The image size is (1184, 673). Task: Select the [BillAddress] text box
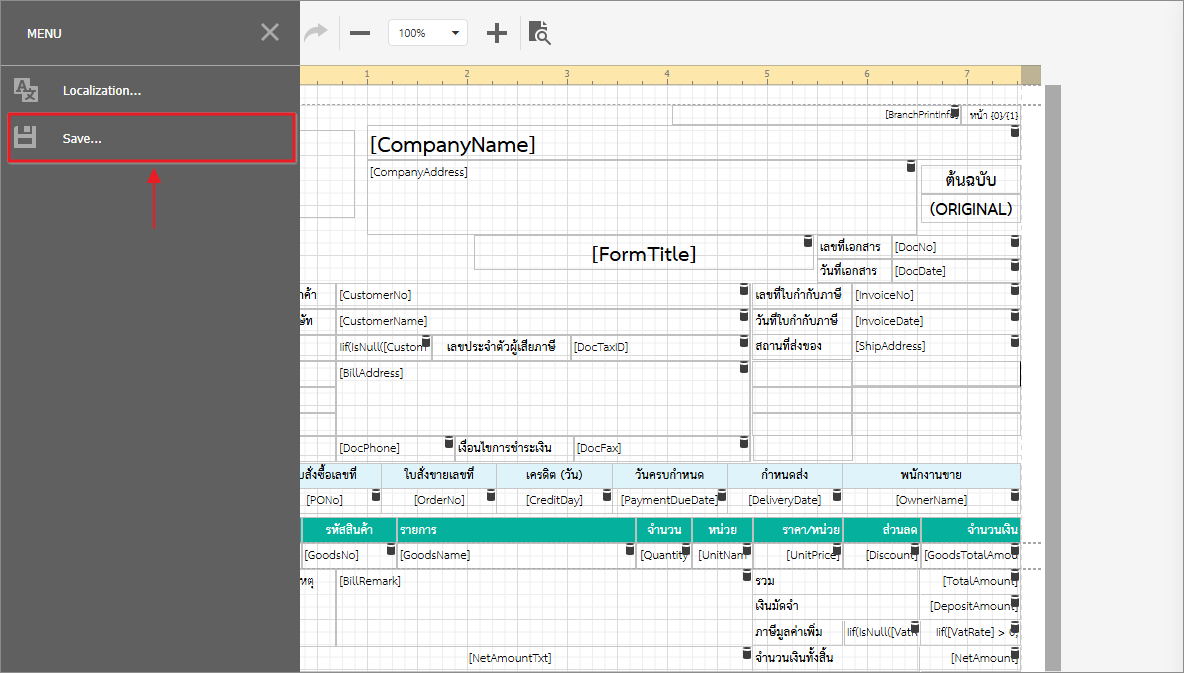[540, 400]
